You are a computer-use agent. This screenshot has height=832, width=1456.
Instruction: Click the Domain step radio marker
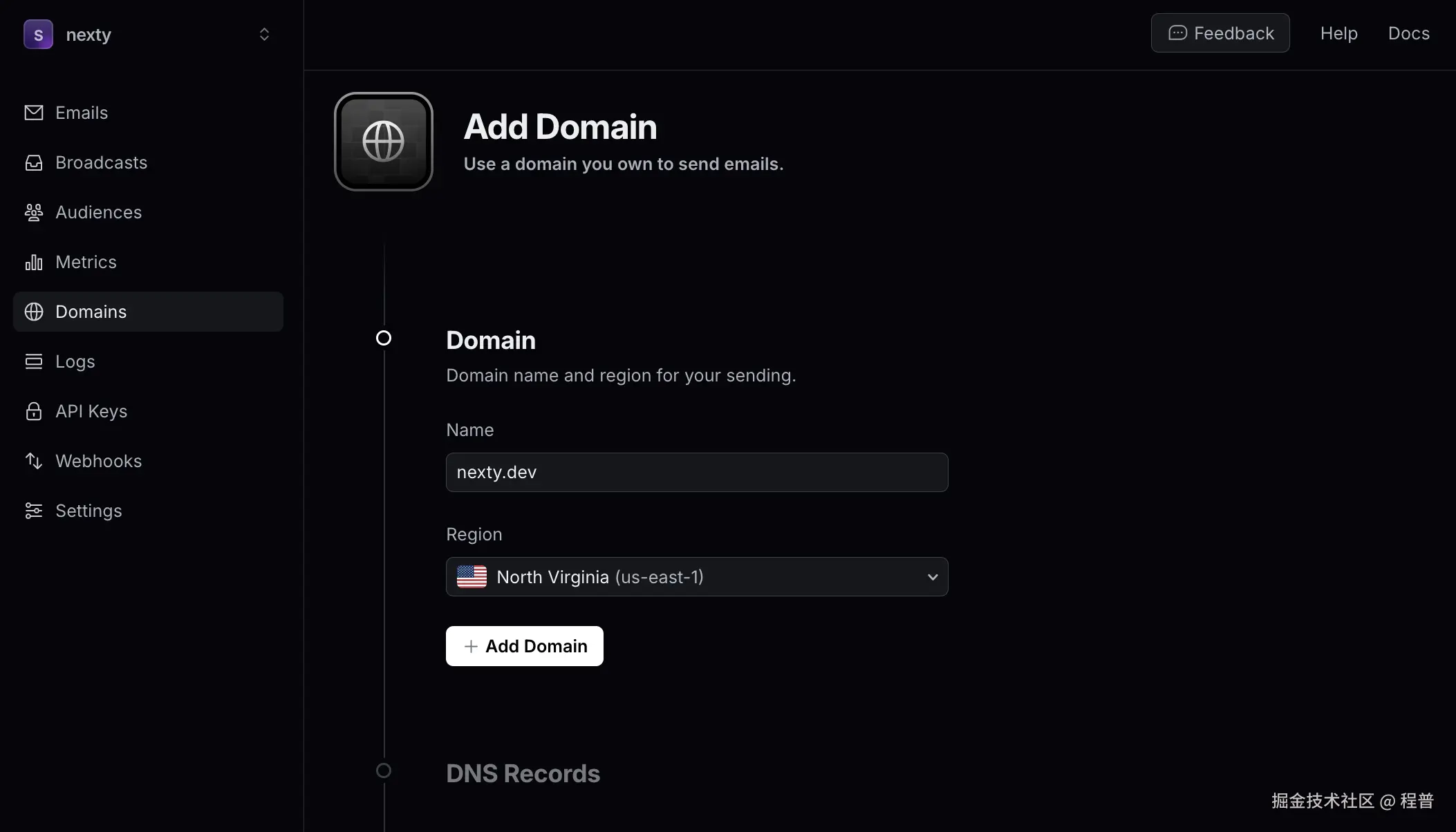click(384, 337)
